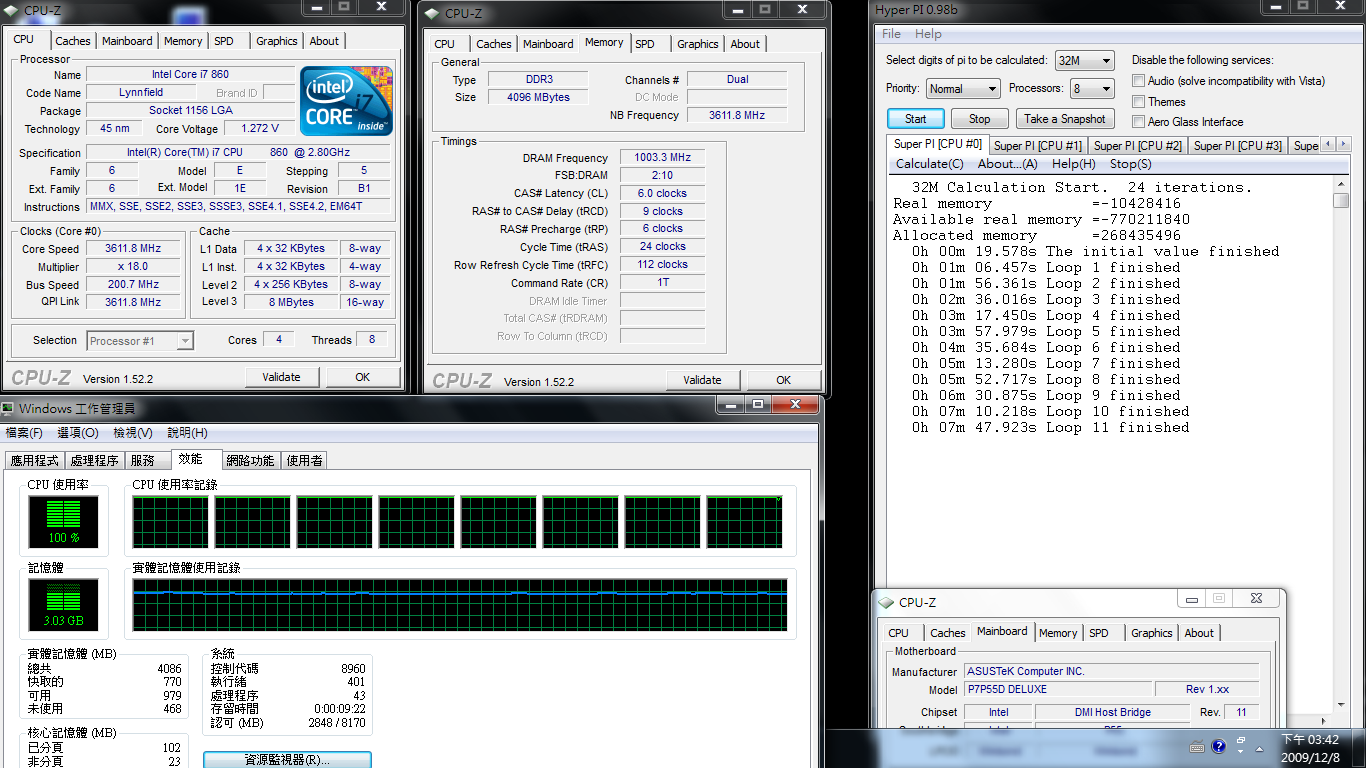Show hidden tray icons with the up arrow

click(1261, 747)
